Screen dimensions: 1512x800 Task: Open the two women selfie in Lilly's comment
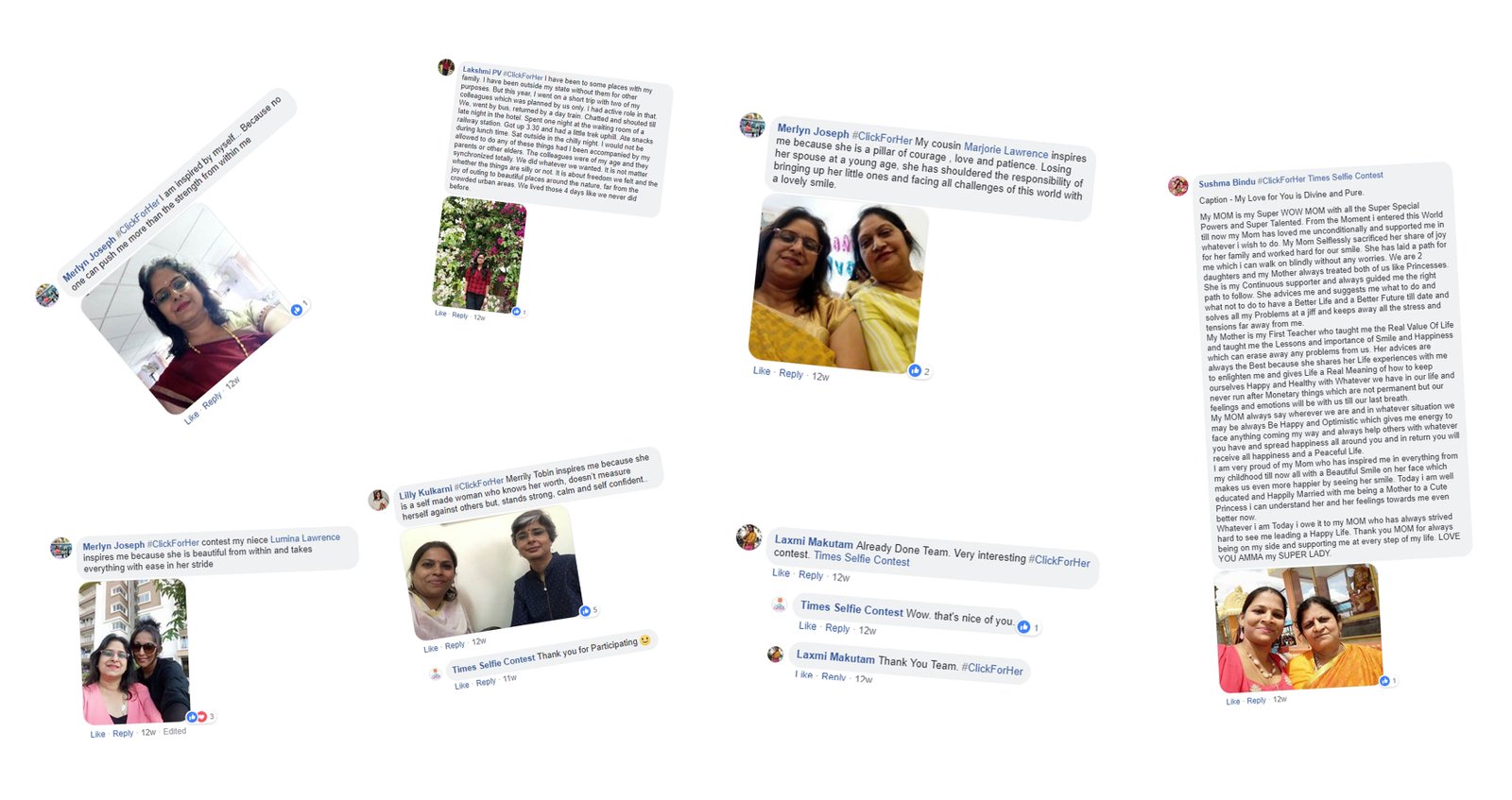(x=492, y=572)
